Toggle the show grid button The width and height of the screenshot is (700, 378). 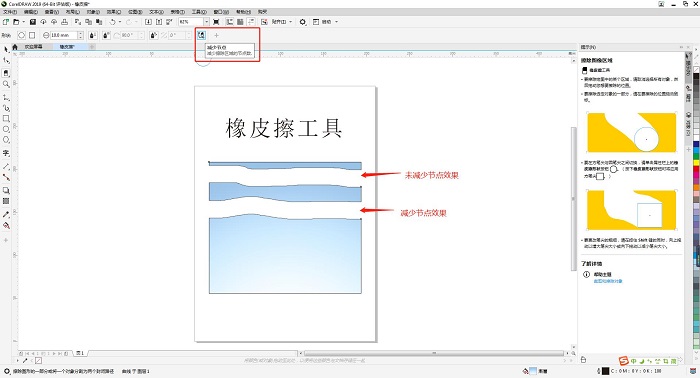click(240, 22)
